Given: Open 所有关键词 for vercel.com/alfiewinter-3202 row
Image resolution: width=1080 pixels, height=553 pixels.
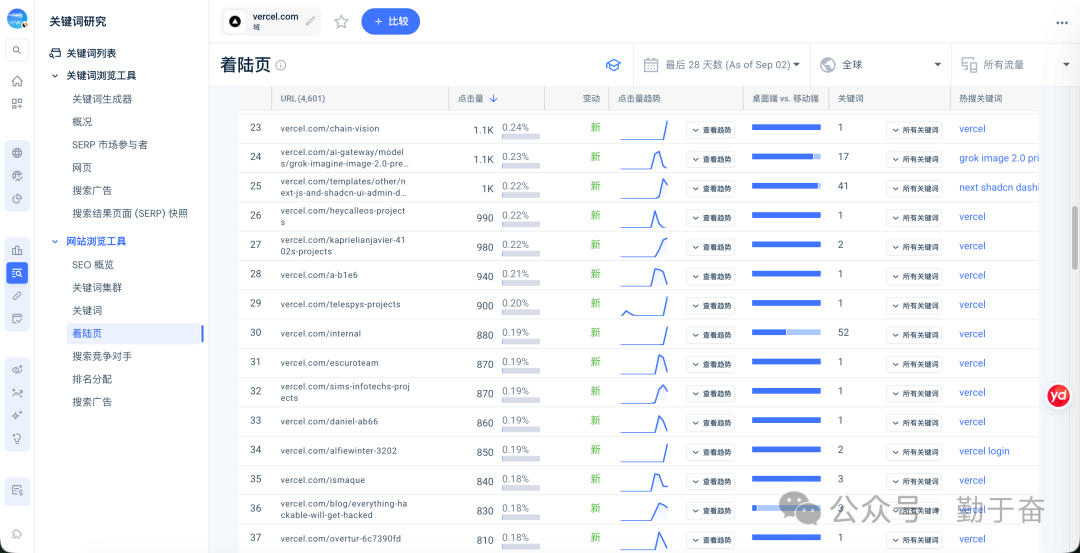Looking at the screenshot, I should click(x=914, y=452).
